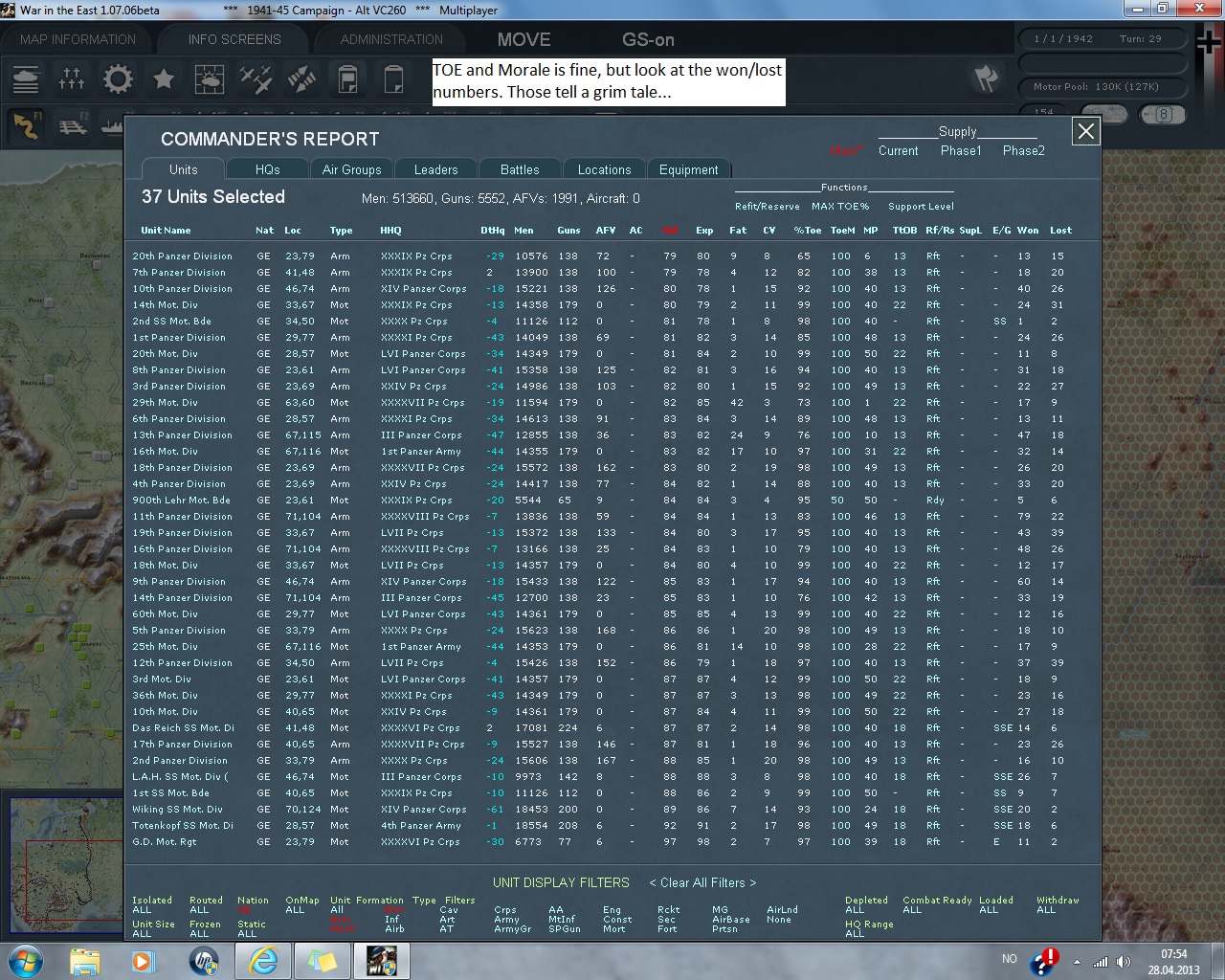Open the losses screen crosses icon

[72, 78]
